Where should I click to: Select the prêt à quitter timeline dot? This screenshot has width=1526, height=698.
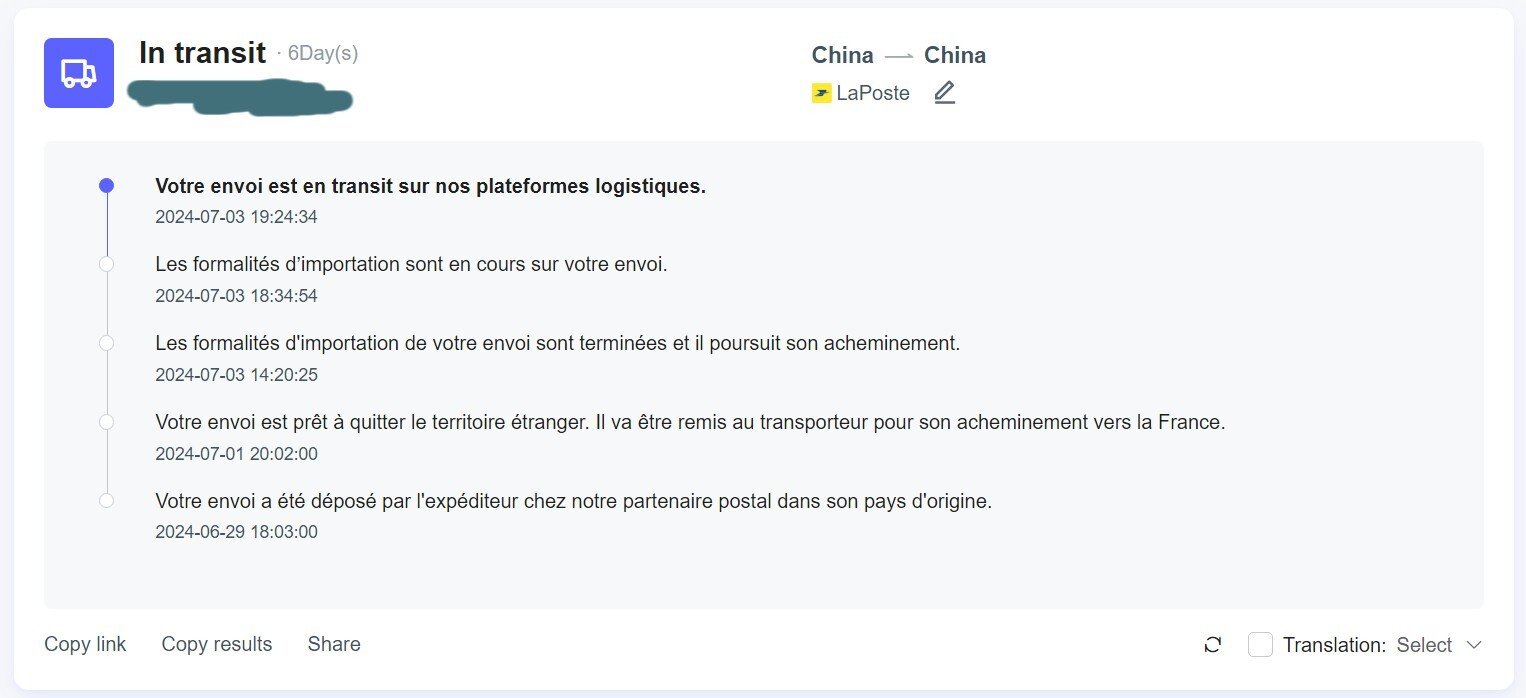coord(107,422)
